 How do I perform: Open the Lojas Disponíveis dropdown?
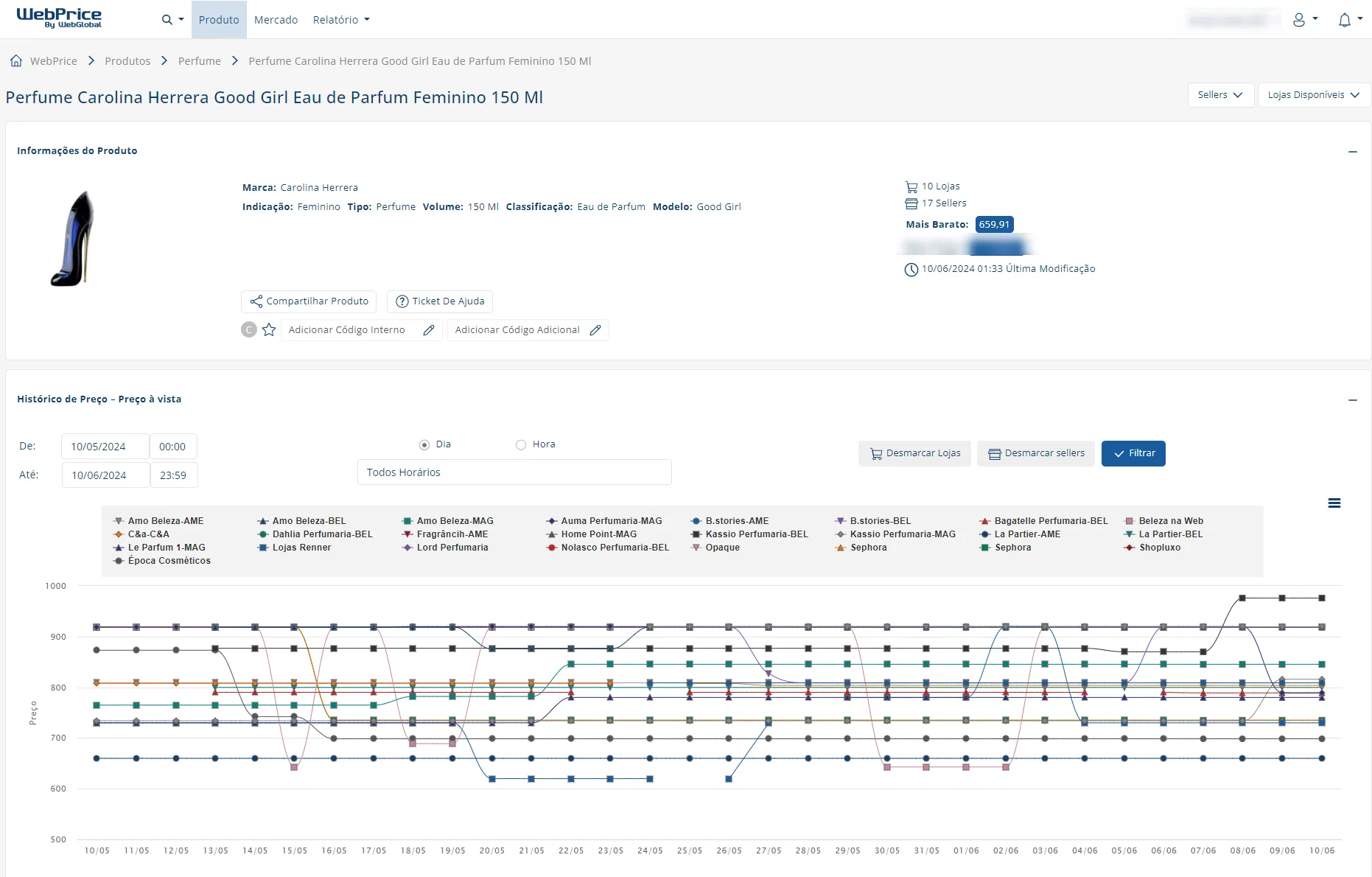pos(1314,95)
